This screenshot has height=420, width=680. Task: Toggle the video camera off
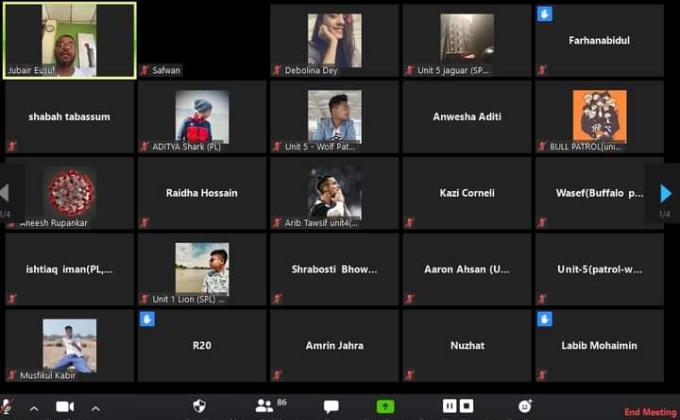pyautogui.click(x=65, y=406)
